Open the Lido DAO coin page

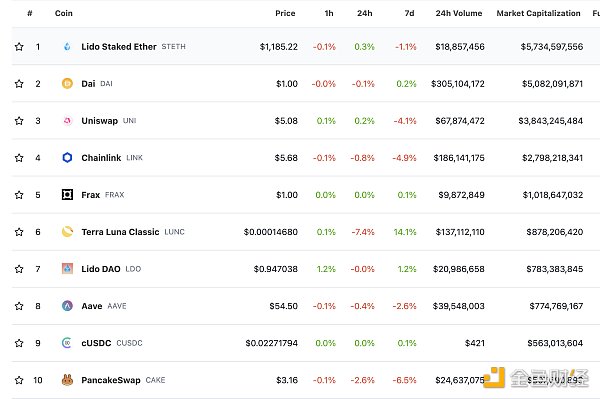point(101,269)
